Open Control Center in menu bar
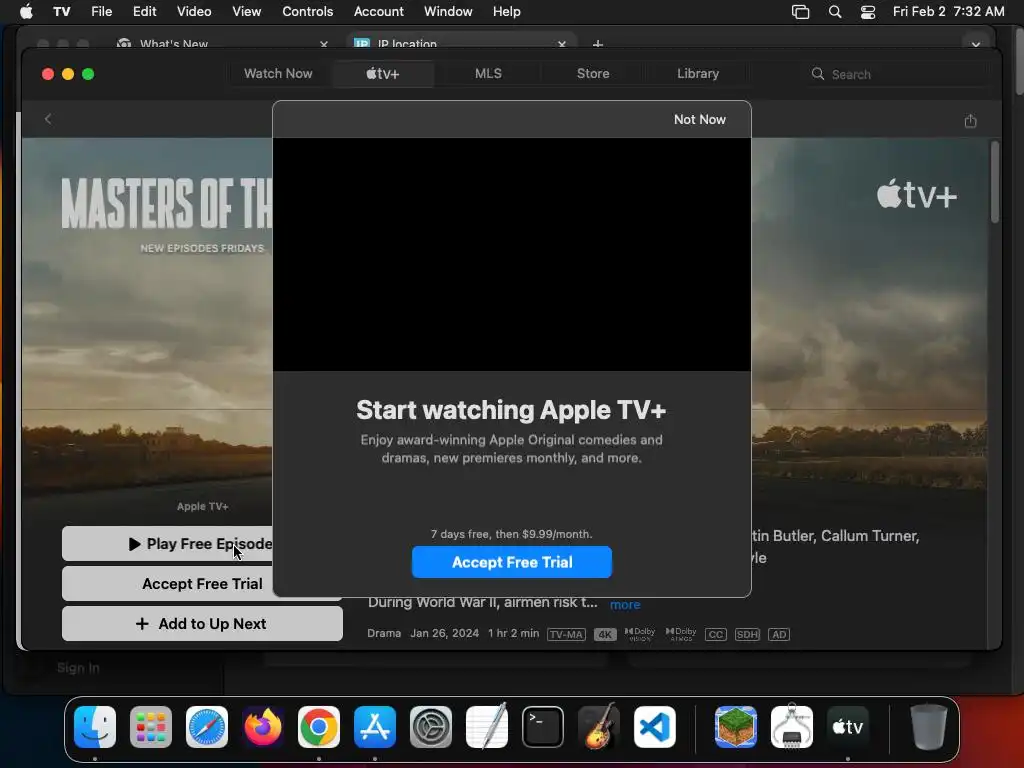Viewport: 1024px width, 768px height. coord(867,12)
